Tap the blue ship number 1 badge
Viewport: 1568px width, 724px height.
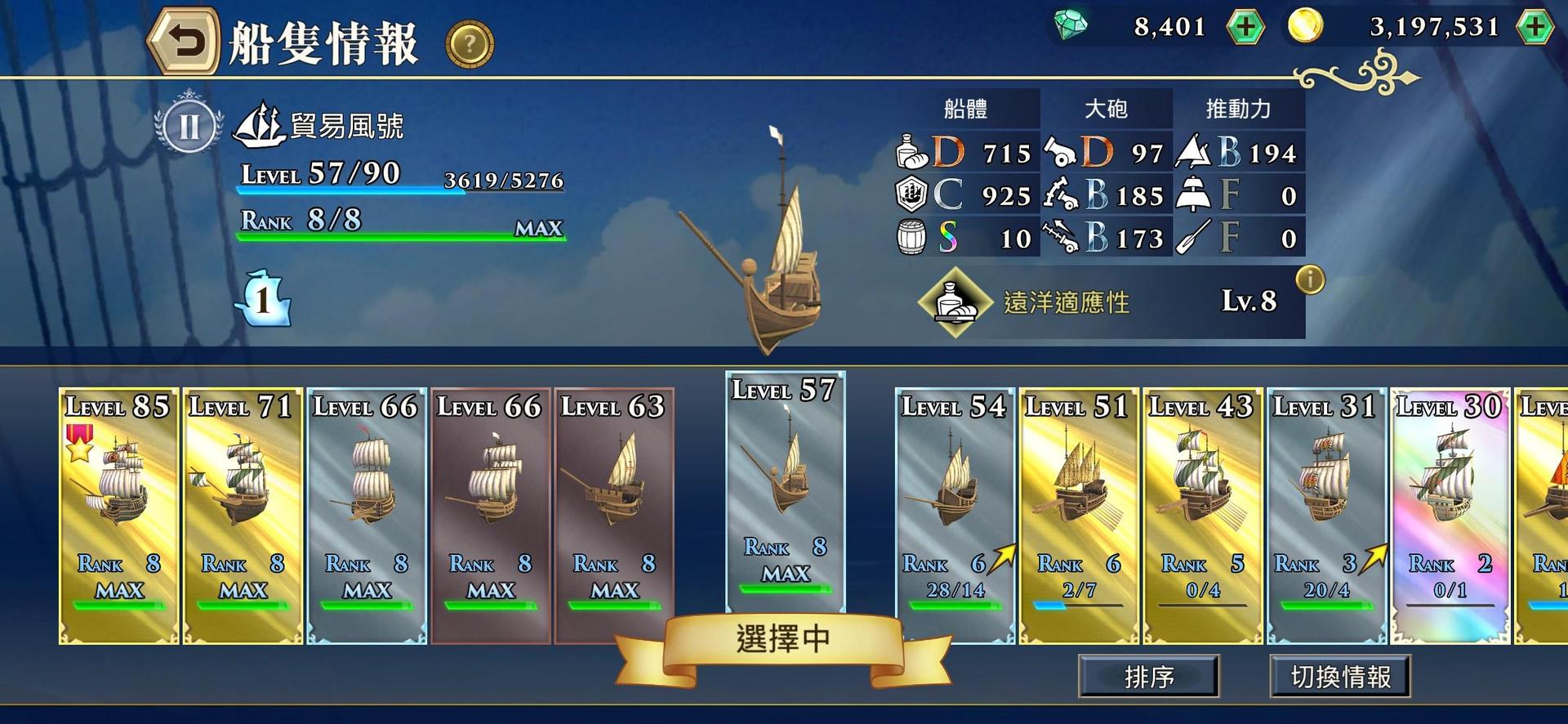click(x=263, y=299)
